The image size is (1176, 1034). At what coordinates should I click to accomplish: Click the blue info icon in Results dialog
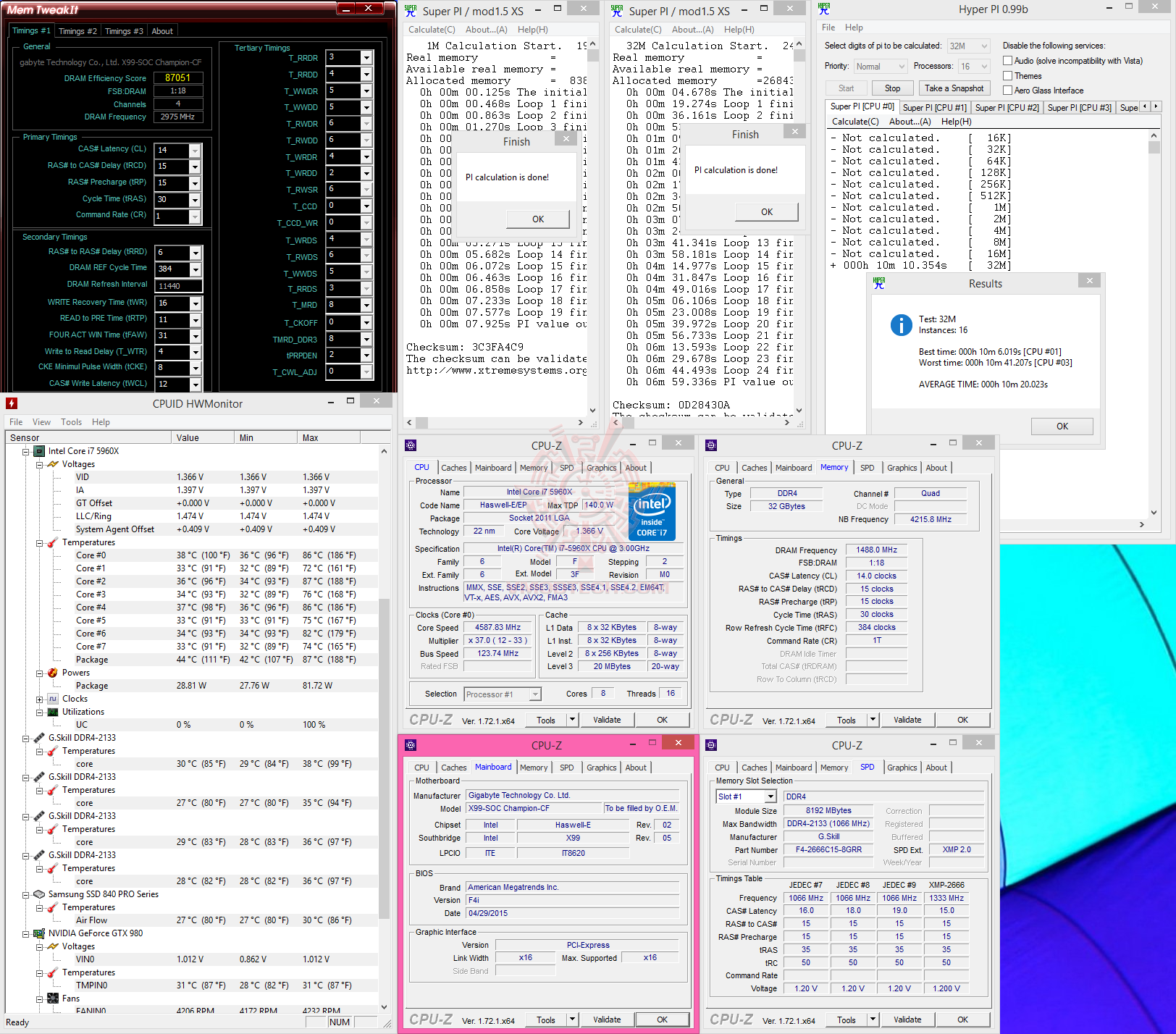click(901, 325)
